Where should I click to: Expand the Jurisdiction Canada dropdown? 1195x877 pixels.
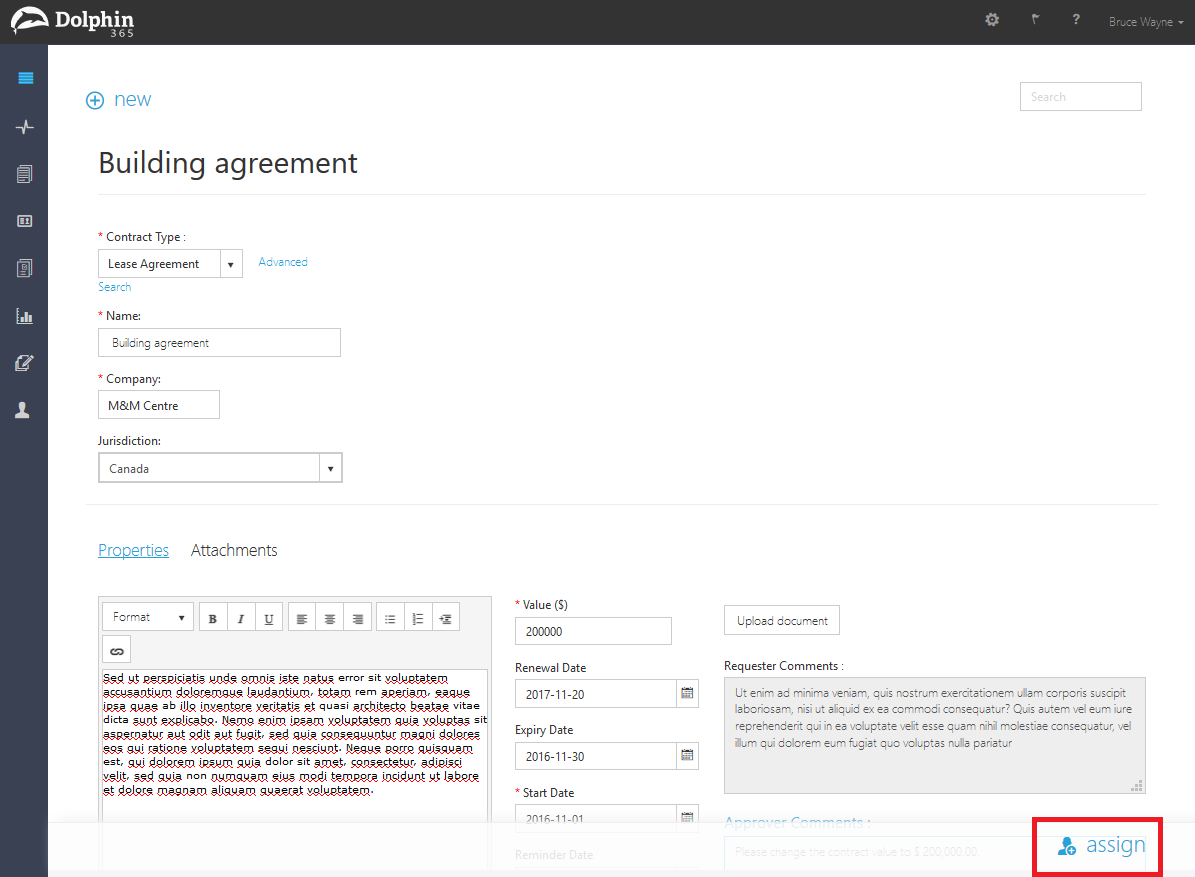pyautogui.click(x=330, y=468)
